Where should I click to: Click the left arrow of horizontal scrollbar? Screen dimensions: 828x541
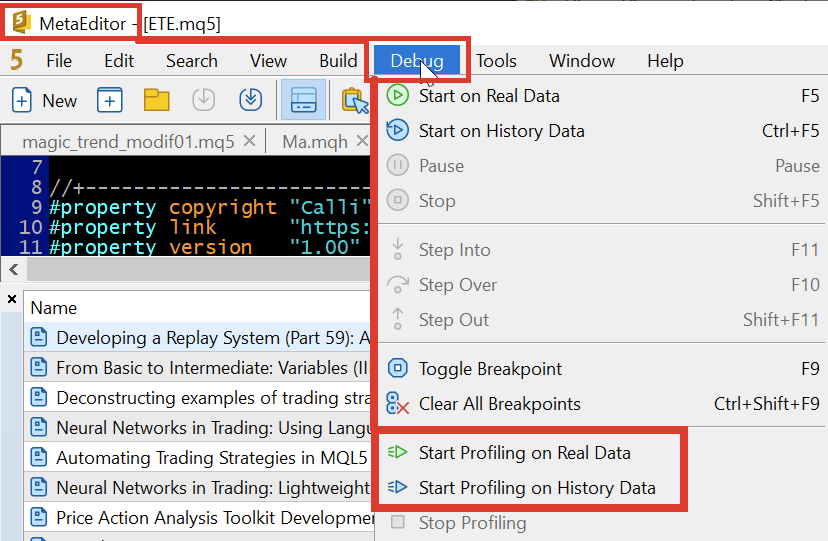click(14, 269)
